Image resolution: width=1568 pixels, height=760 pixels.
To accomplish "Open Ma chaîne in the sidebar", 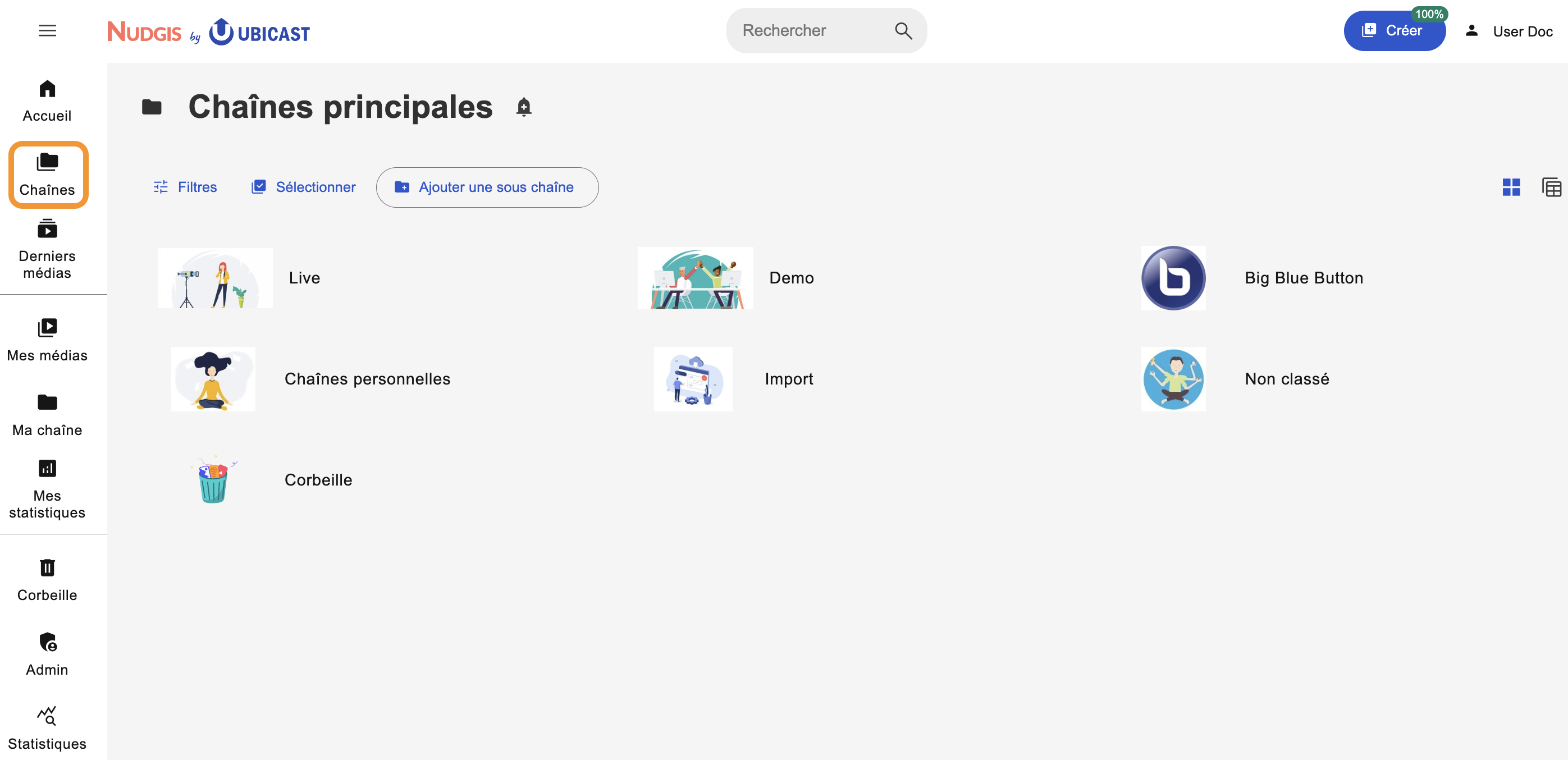I will 47,415.
